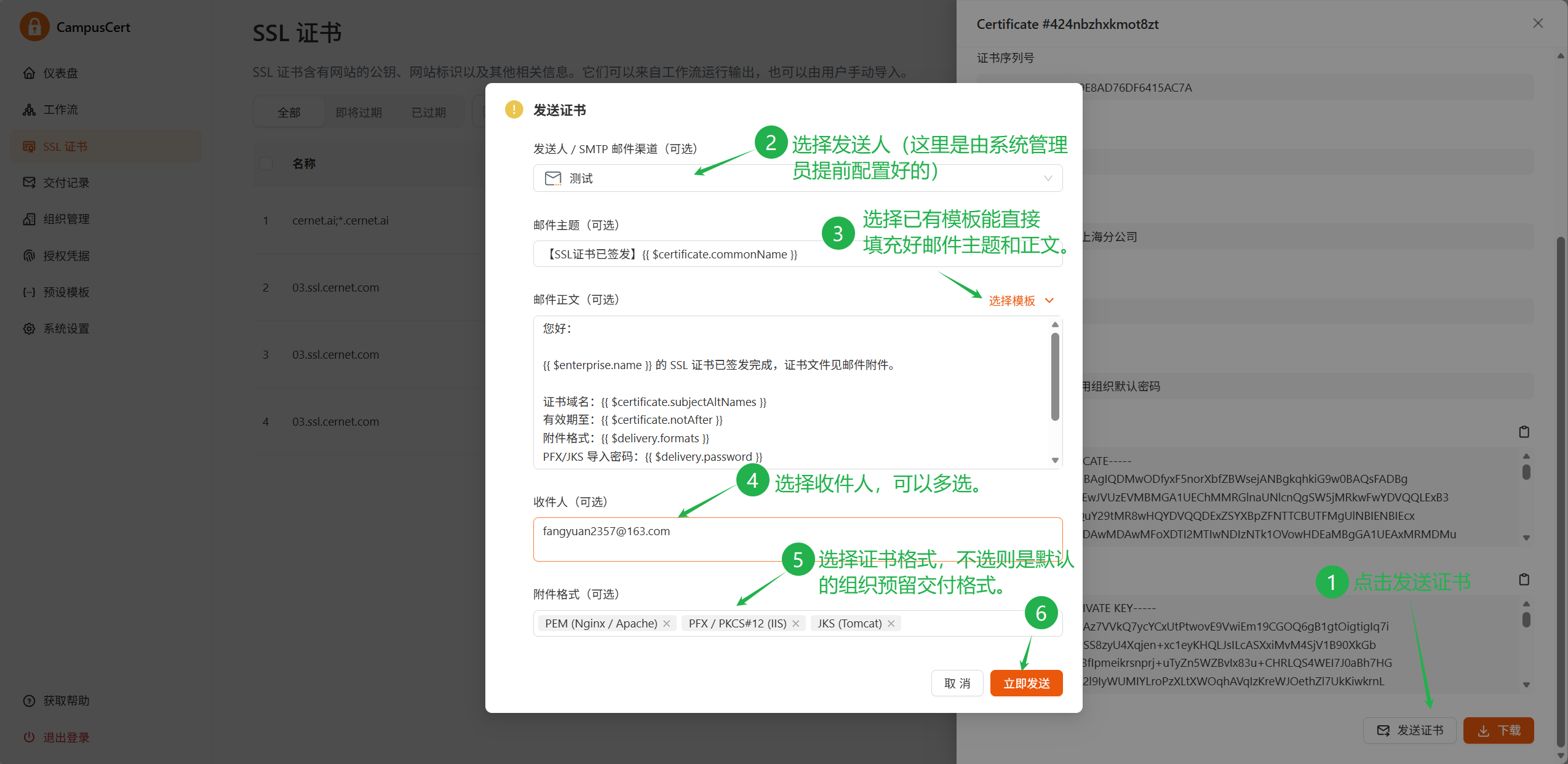Viewport: 1568px width, 764px height.
Task: Open 03.ssl.cernet.com in row 4
Action: pos(335,421)
